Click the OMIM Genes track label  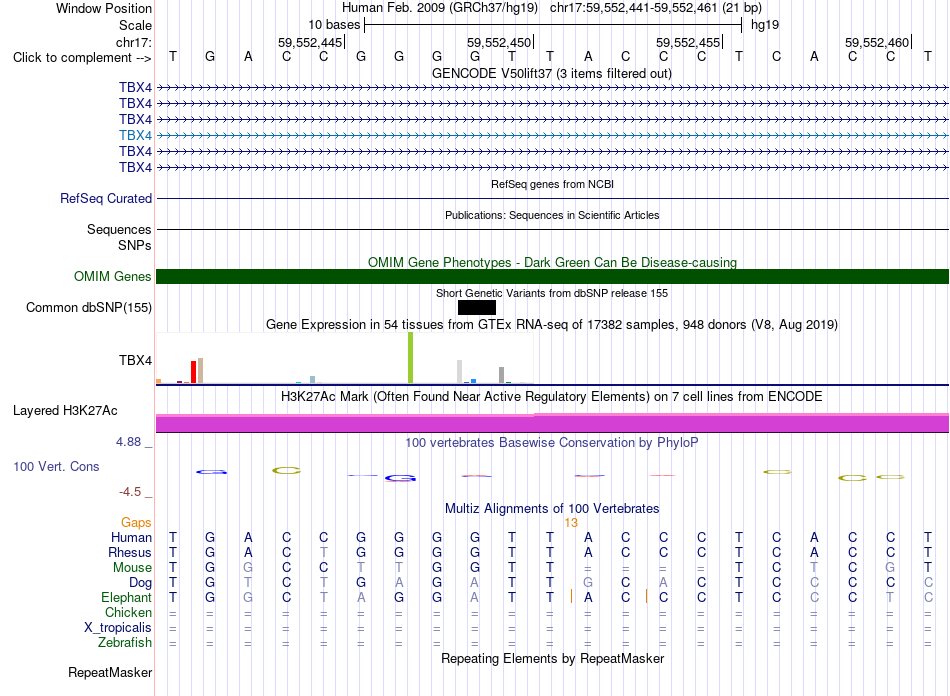[x=112, y=277]
